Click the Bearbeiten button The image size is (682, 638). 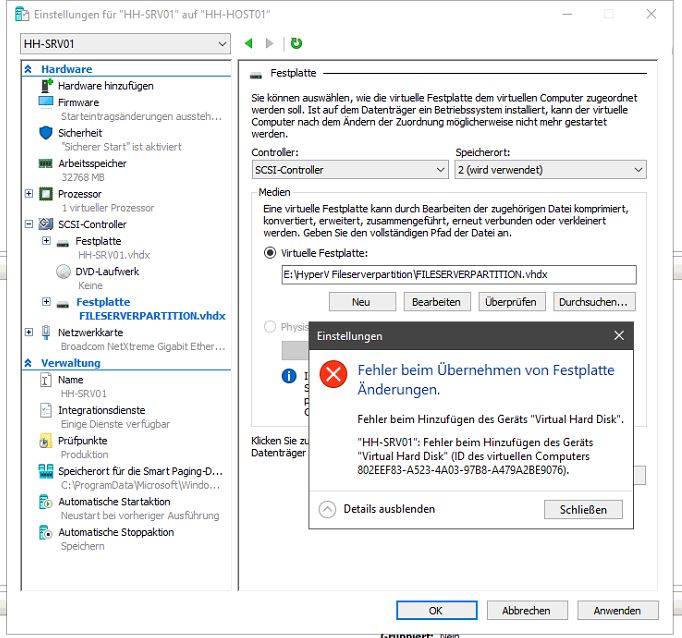coord(437,302)
